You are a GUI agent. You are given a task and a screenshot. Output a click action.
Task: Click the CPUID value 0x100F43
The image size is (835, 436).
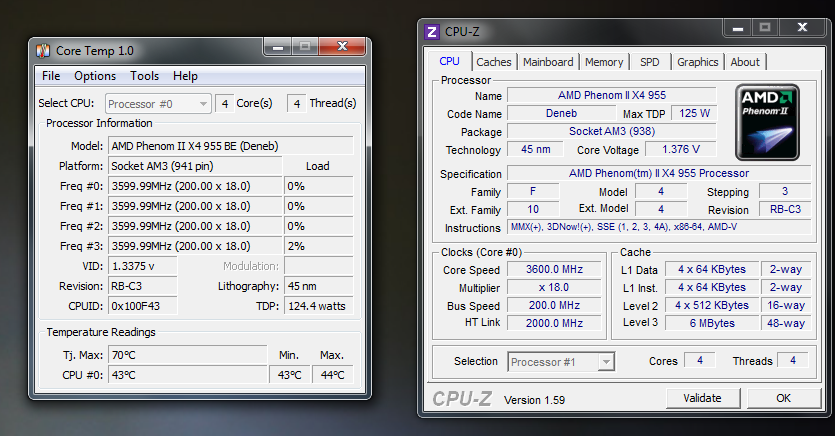pyautogui.click(x=143, y=306)
